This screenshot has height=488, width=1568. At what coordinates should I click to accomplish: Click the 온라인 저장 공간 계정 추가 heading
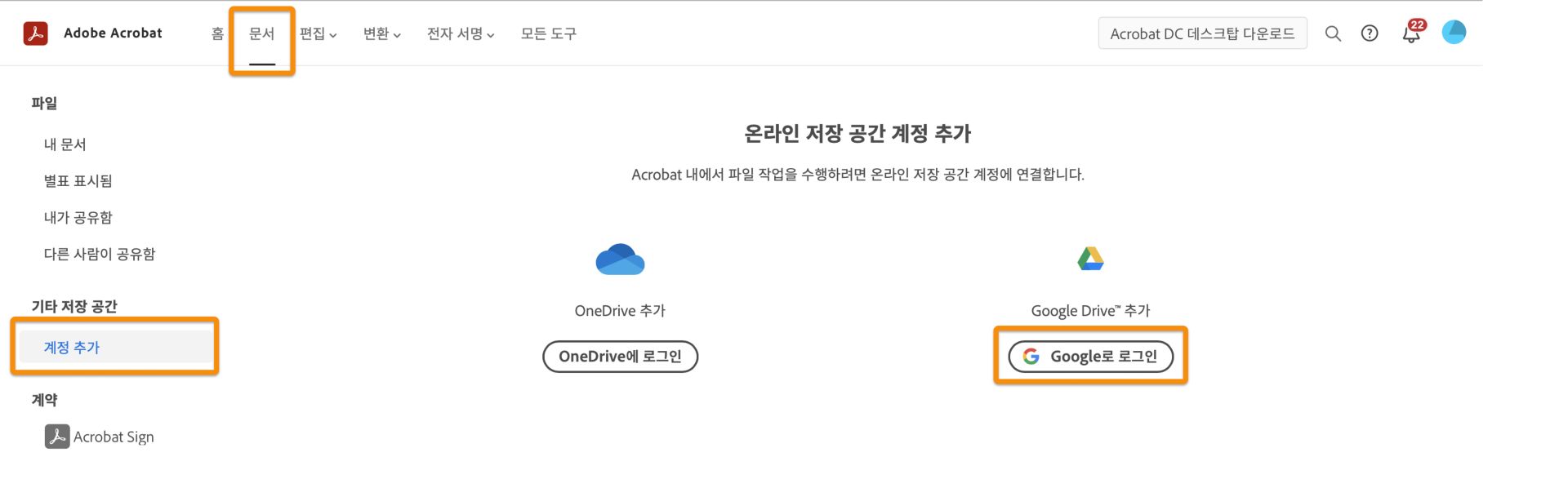tap(857, 134)
